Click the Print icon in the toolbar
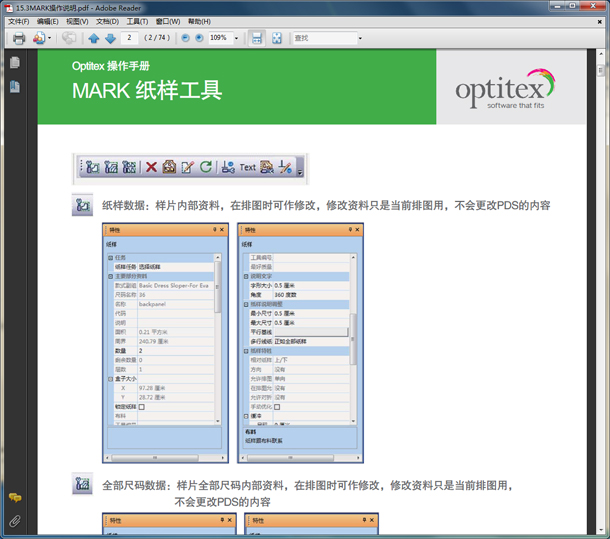610x539 pixels. pyautogui.click(x=19, y=38)
